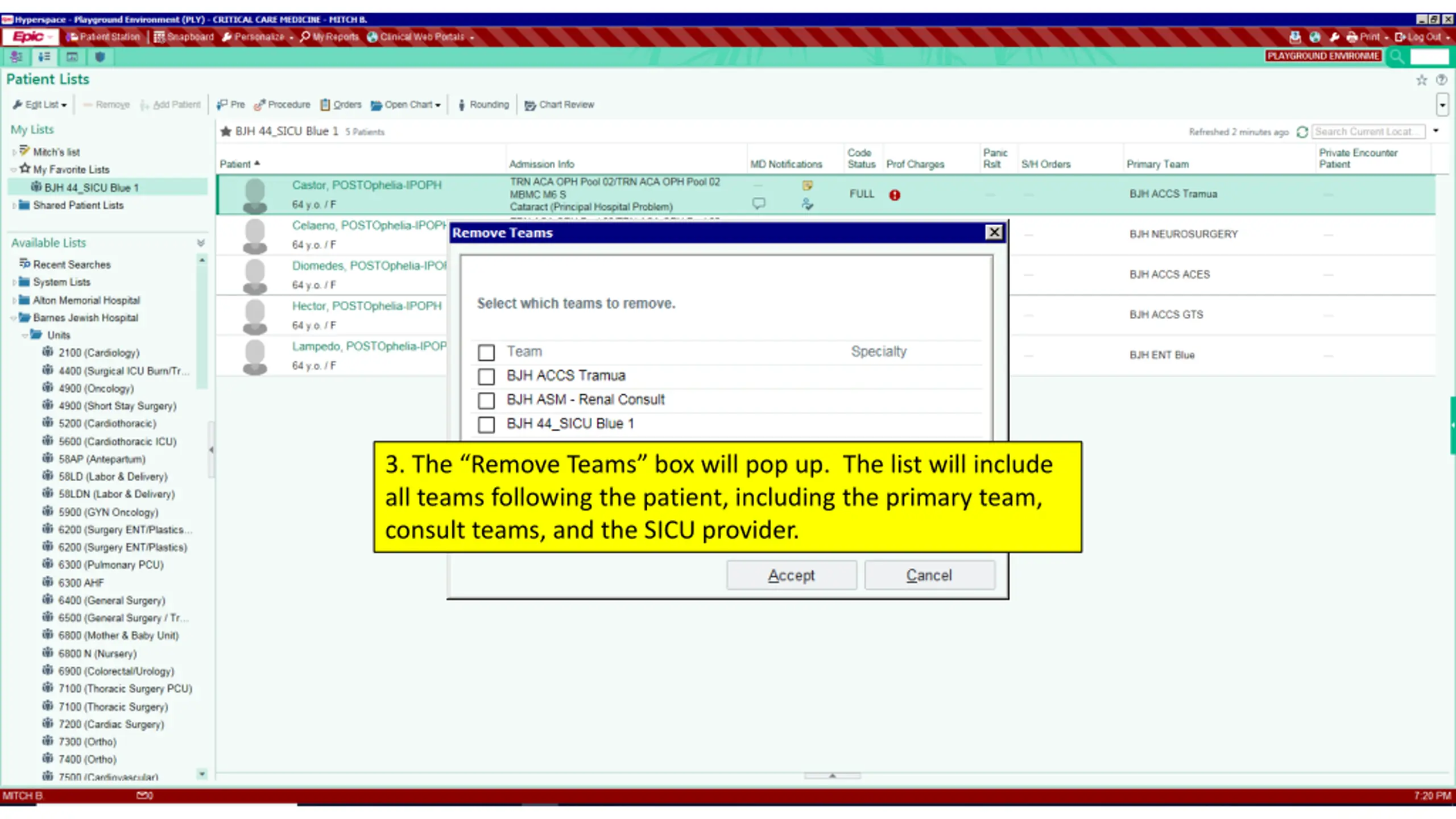This screenshot has height=819, width=1456.
Task: Sort by the Patient column header
Action: click(240, 164)
